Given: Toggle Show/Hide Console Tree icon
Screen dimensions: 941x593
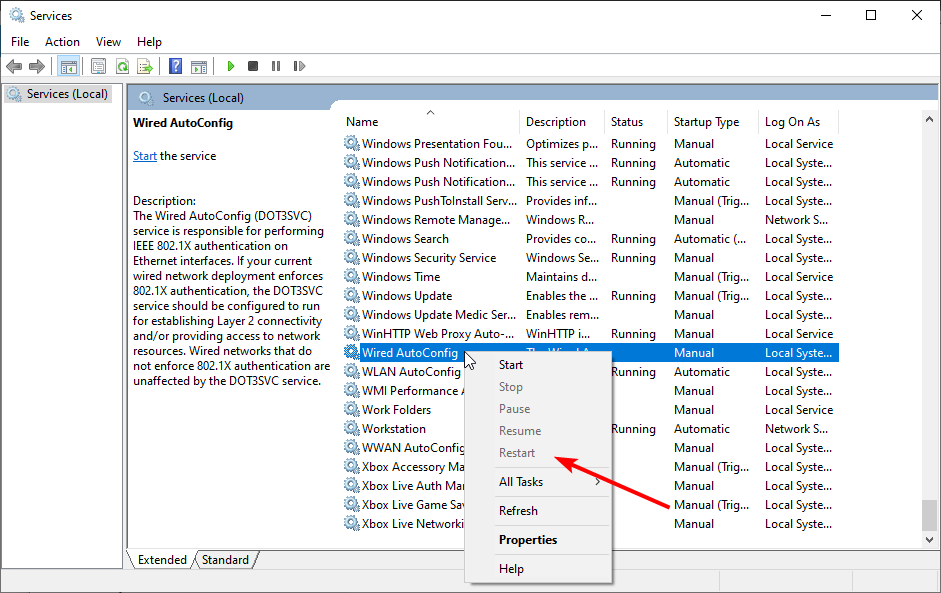Looking at the screenshot, I should tap(68, 66).
